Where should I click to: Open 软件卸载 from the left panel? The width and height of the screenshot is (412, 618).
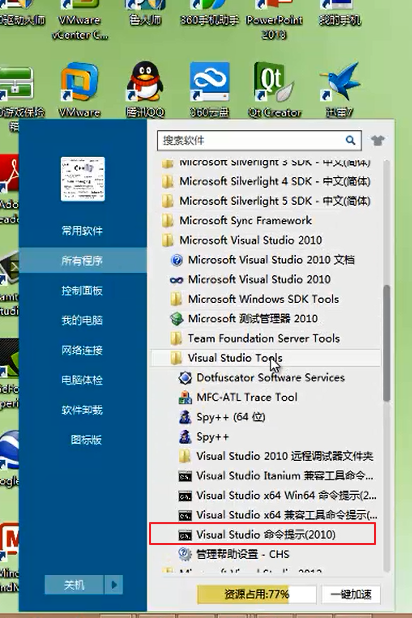click(x=82, y=410)
